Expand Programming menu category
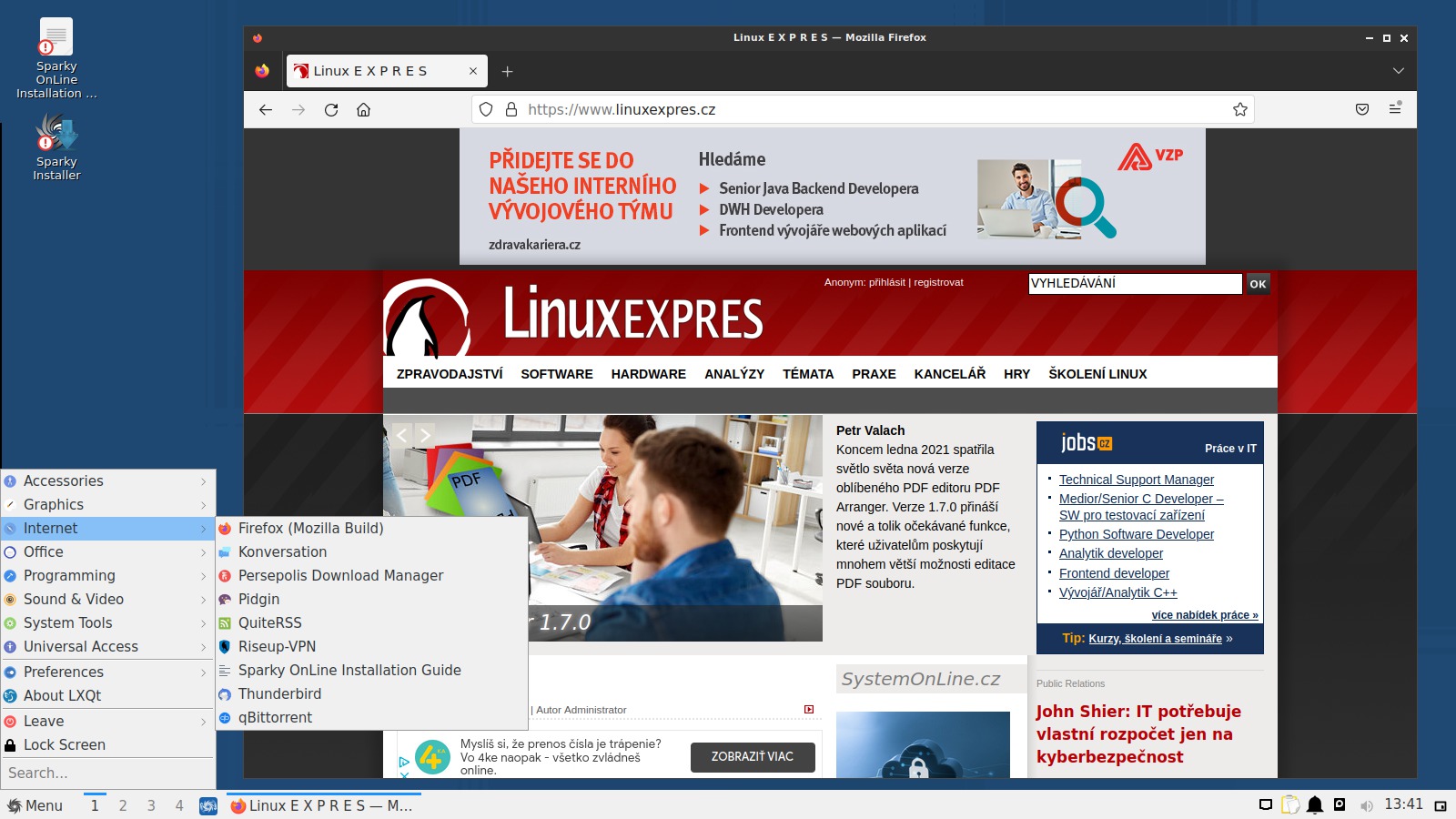1456x819 pixels. (107, 575)
